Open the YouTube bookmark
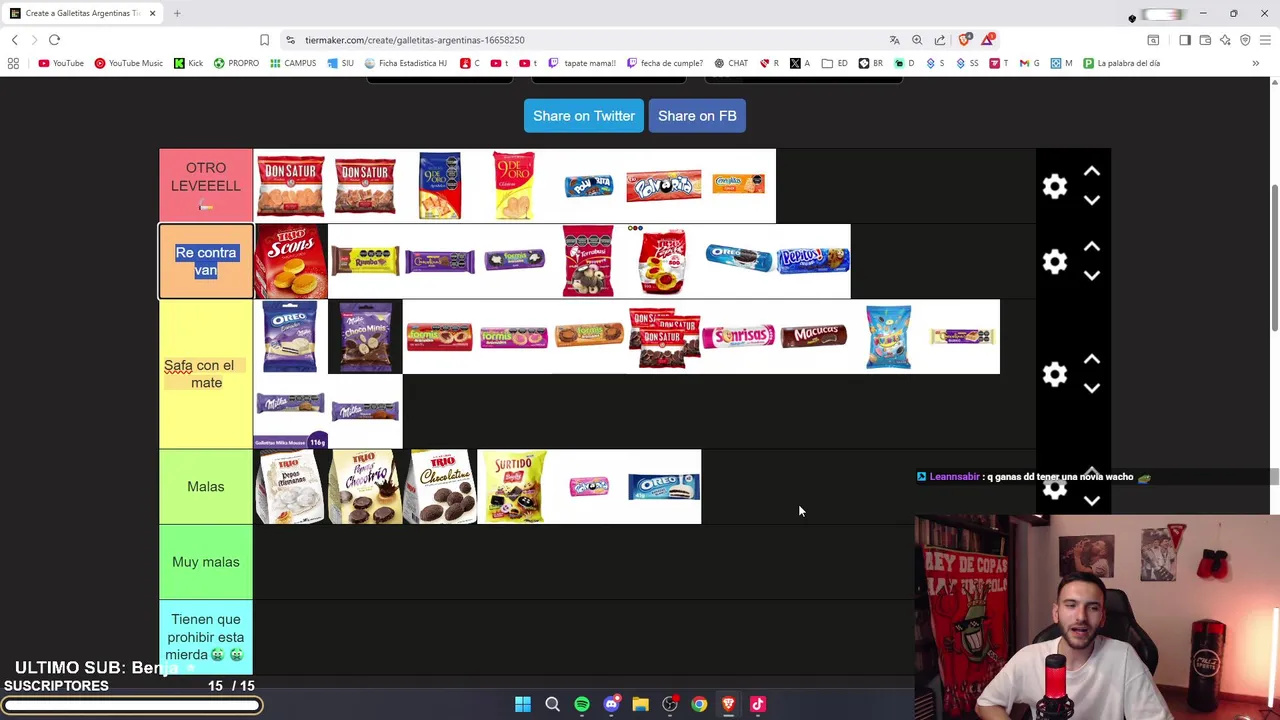 (x=61, y=63)
